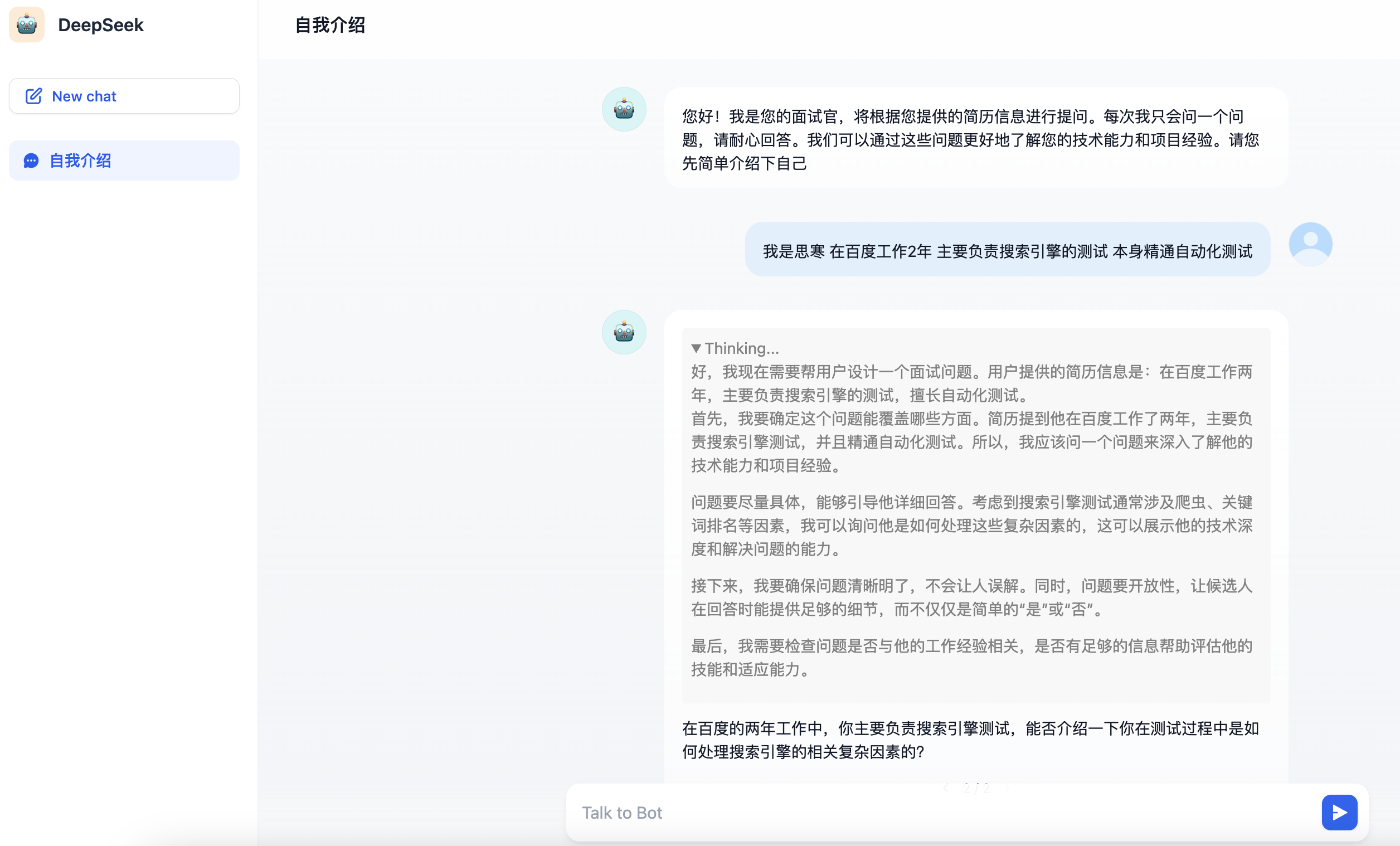The height and width of the screenshot is (846, 1400).
Task: Click the thinking paragraph starting with 最后
Action: pyautogui.click(x=970, y=658)
